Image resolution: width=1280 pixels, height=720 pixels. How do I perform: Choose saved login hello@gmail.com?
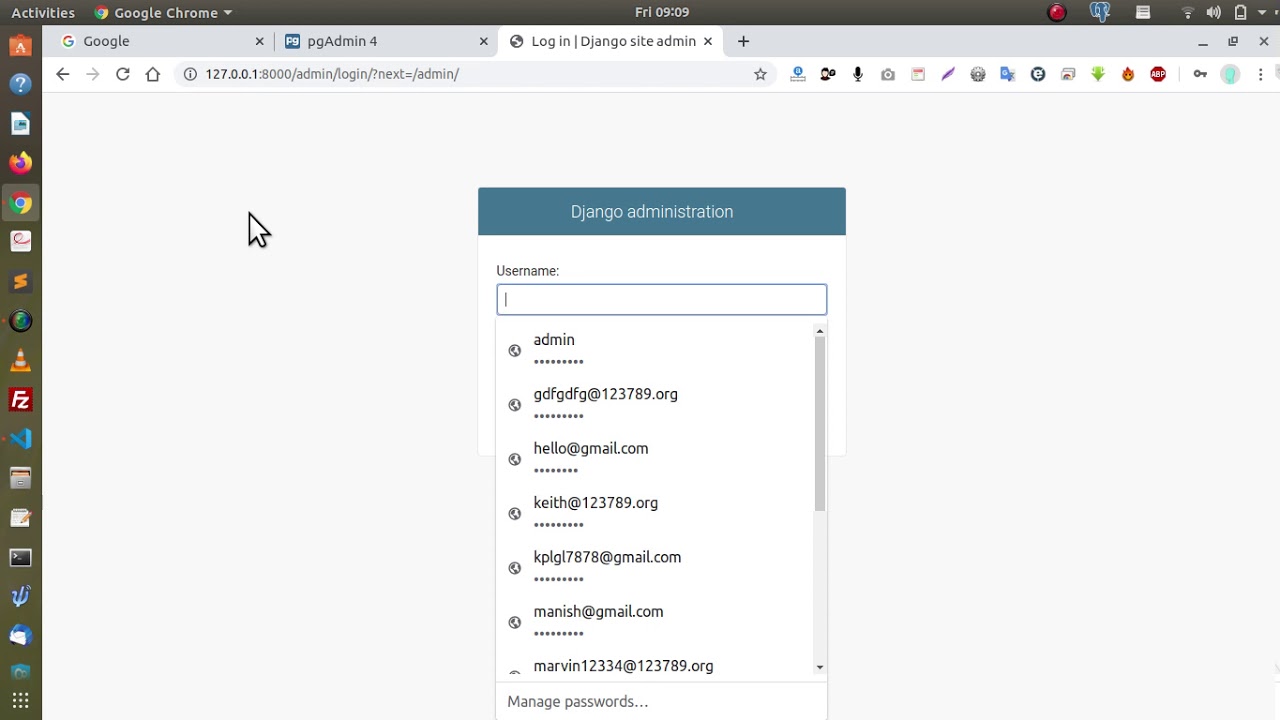coord(655,459)
